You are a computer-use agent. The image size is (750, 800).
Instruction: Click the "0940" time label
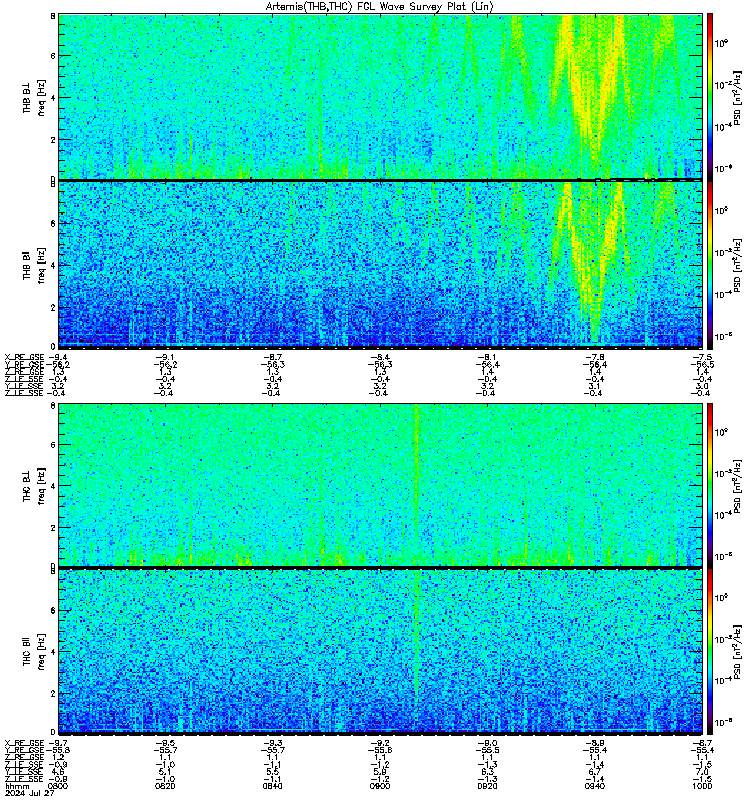pyautogui.click(x=595, y=786)
